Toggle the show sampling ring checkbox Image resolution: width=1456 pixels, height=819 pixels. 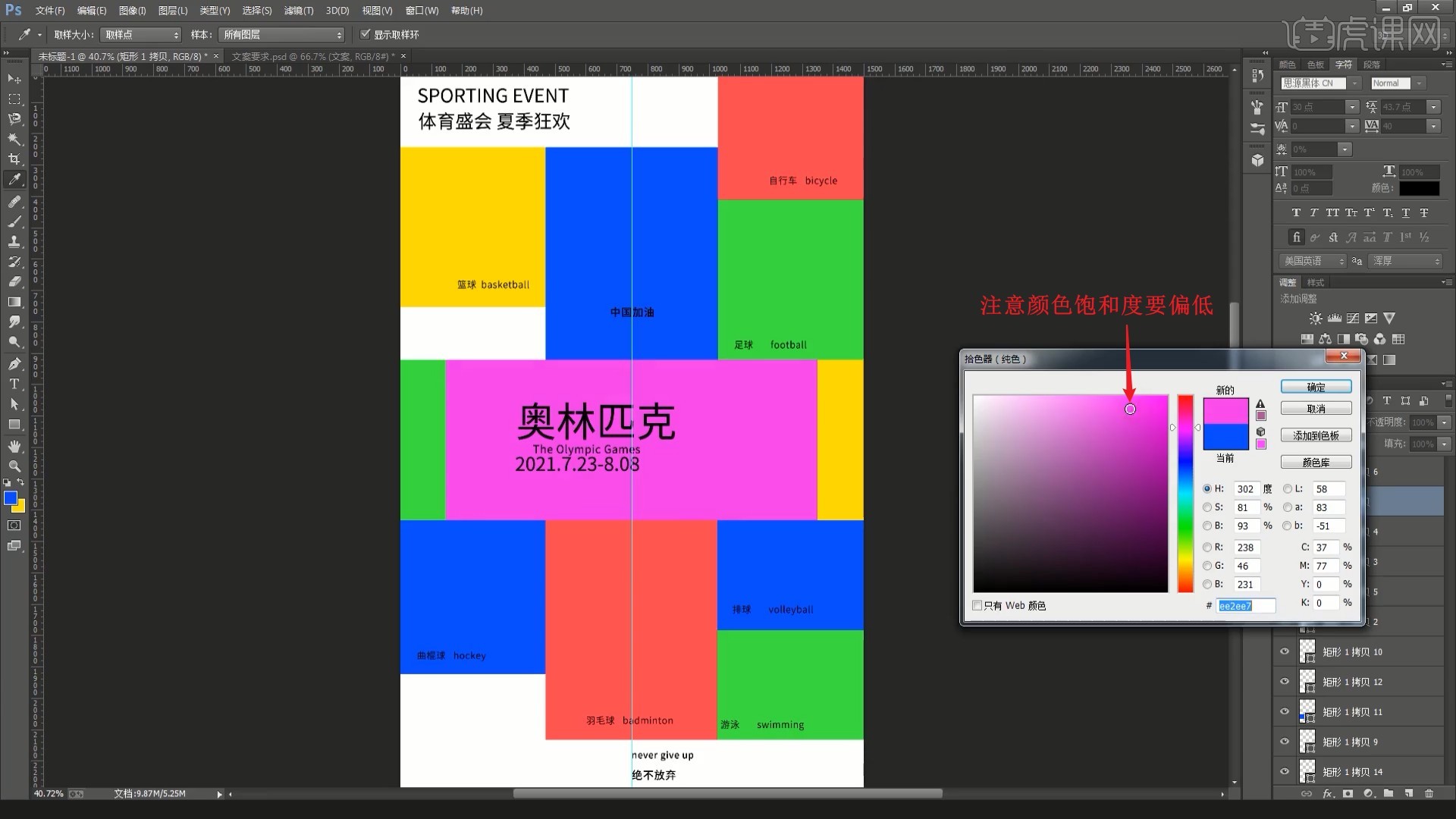[365, 34]
